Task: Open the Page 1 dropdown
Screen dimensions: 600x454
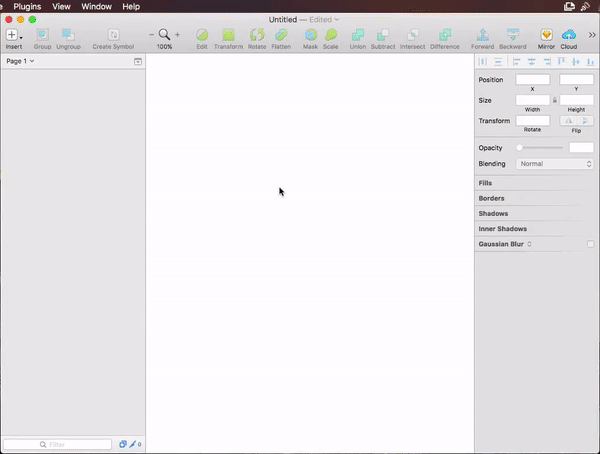Action: tap(20, 61)
